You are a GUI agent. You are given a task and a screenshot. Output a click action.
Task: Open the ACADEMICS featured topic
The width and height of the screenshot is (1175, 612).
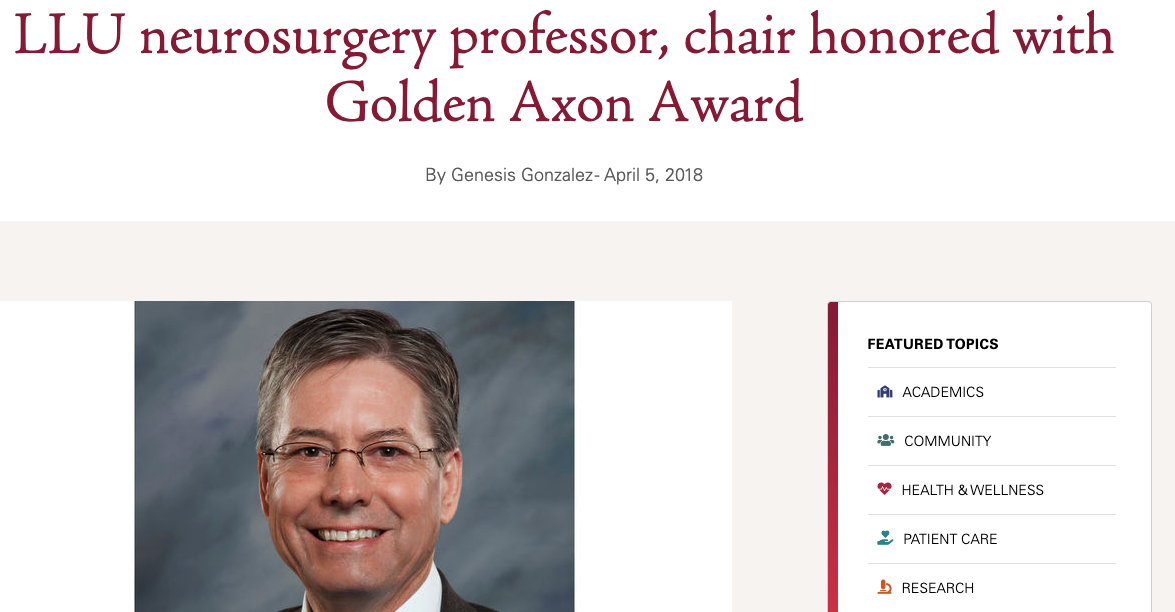[943, 392]
